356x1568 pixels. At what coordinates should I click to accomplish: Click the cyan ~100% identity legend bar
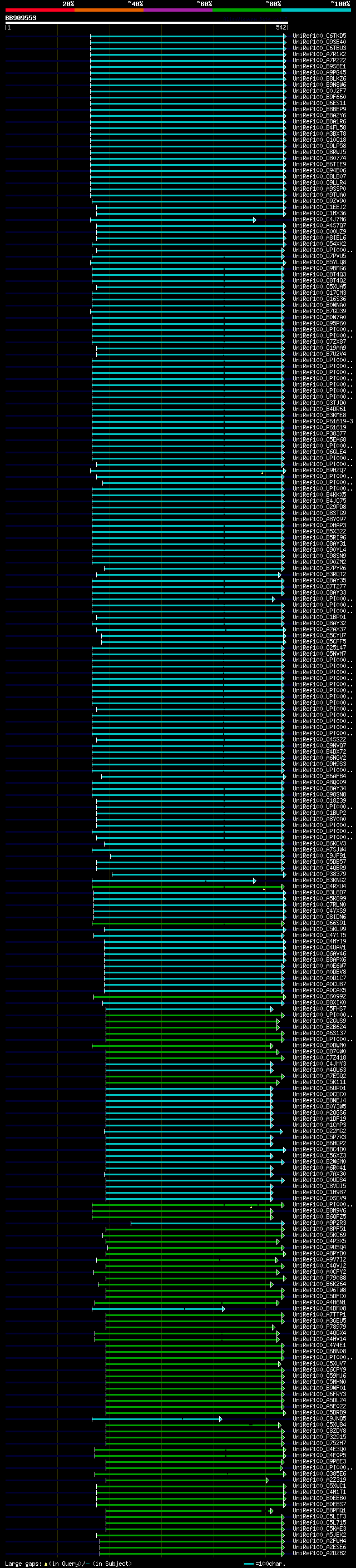click(x=316, y=10)
